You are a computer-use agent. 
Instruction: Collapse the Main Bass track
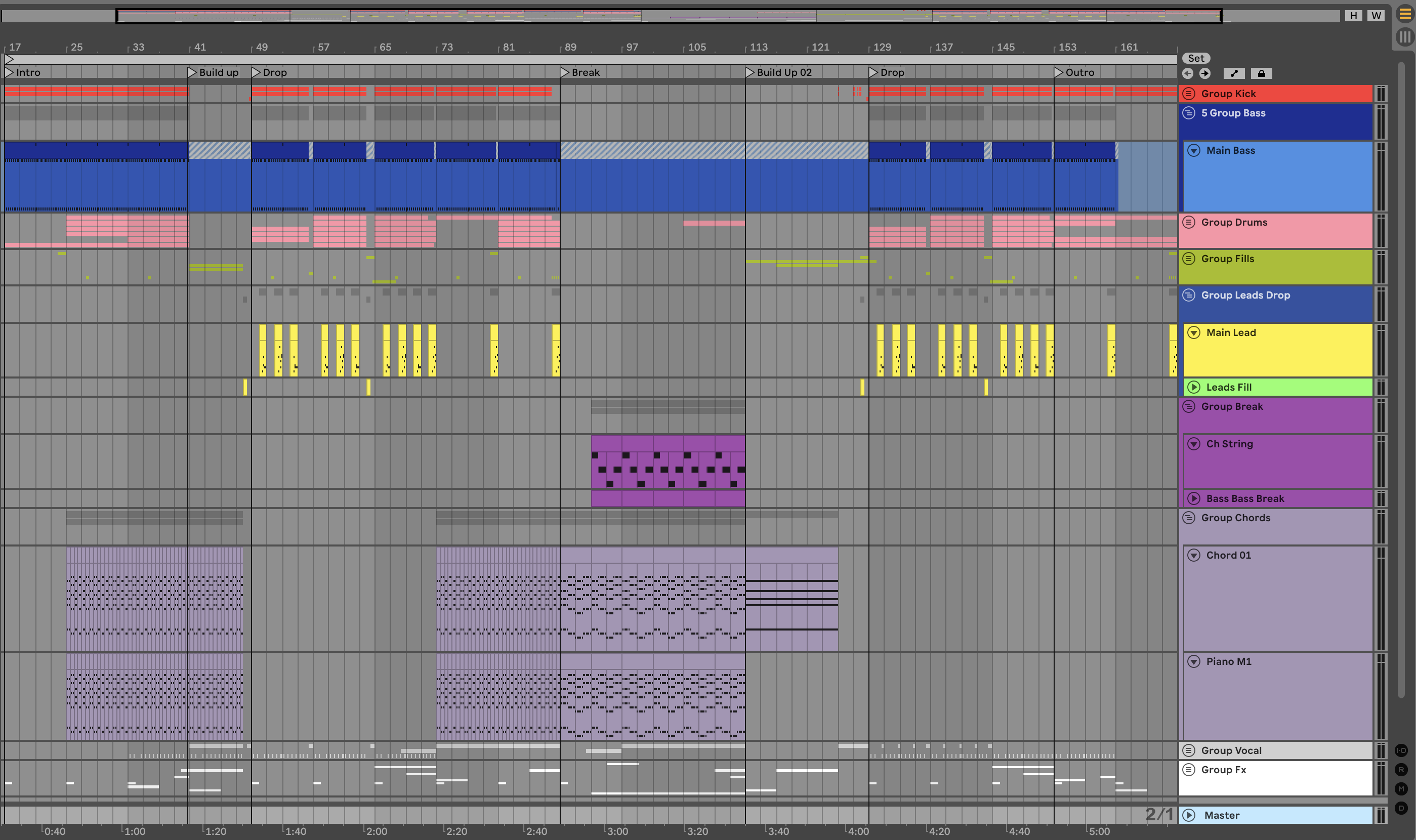tap(1194, 151)
